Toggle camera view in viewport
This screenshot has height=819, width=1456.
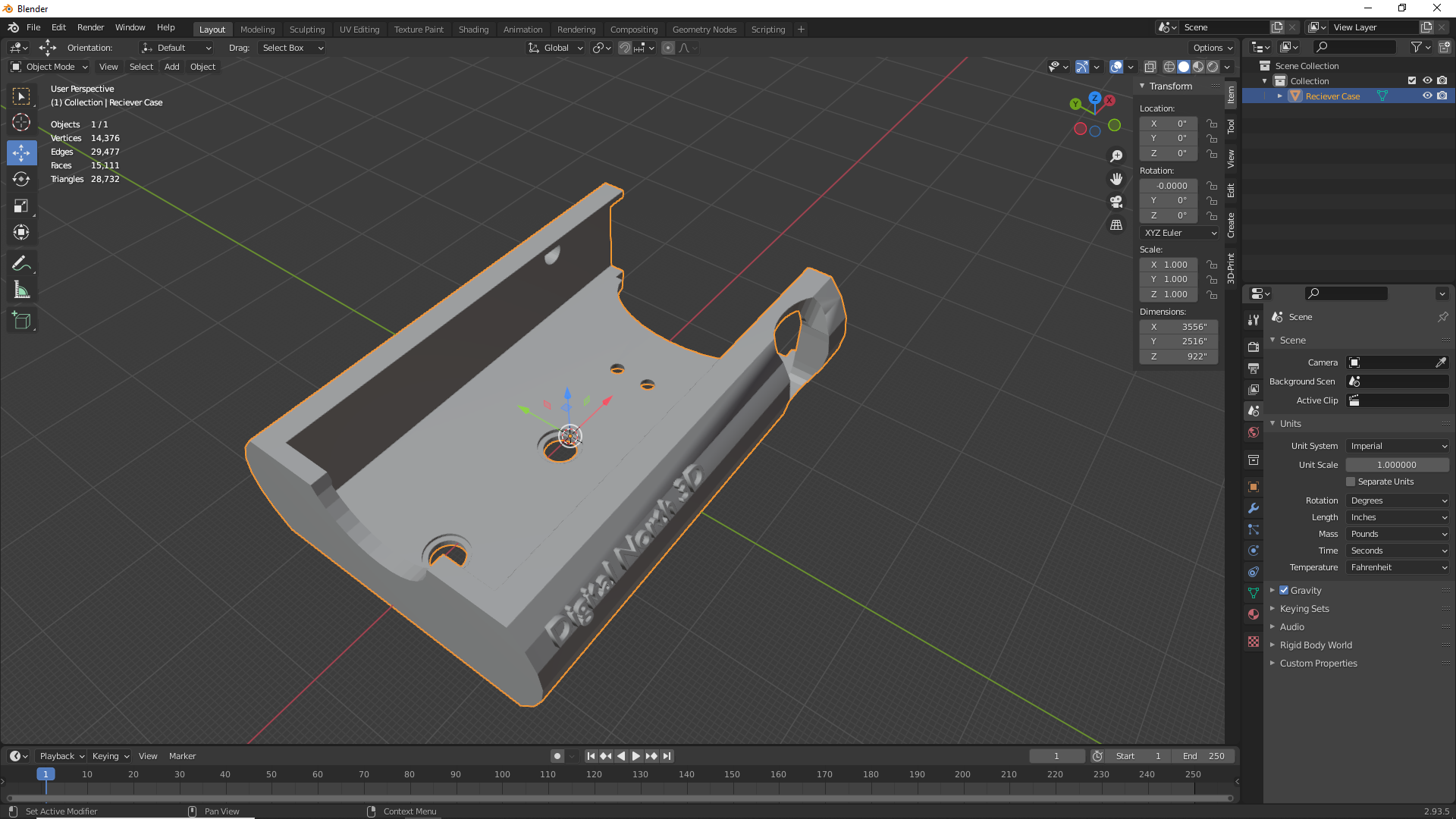pos(1116,202)
